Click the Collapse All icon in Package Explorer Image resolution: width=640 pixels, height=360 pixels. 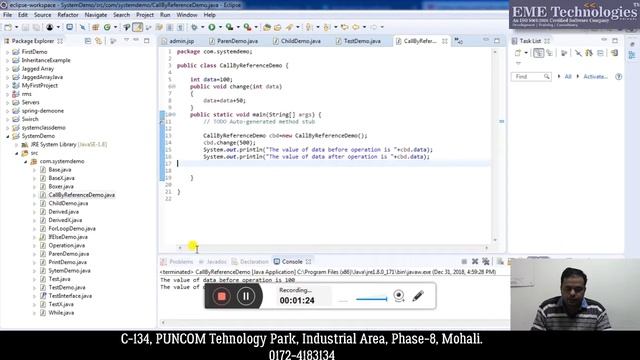tap(88, 41)
